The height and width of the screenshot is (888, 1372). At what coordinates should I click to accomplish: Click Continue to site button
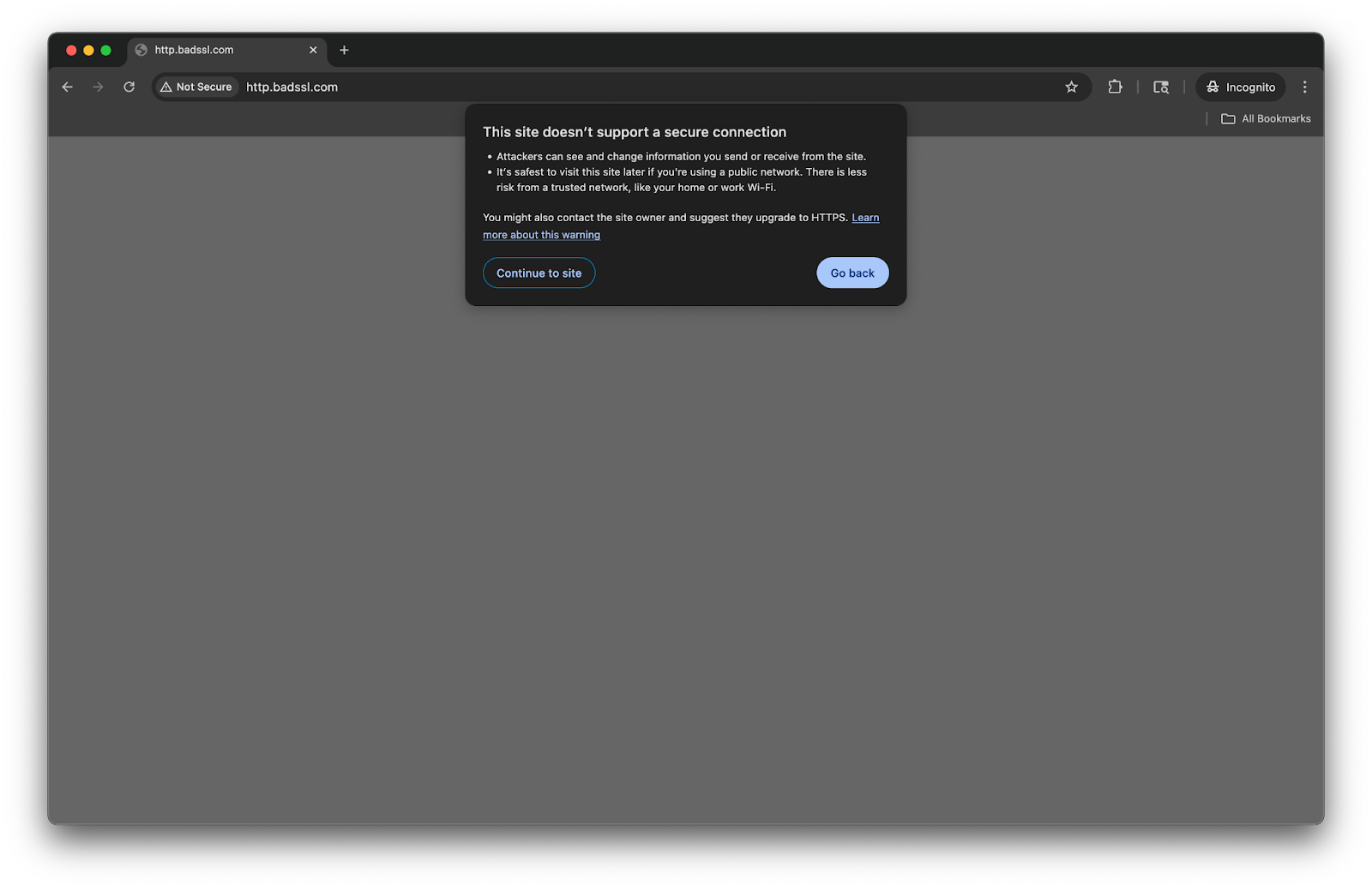(x=539, y=273)
